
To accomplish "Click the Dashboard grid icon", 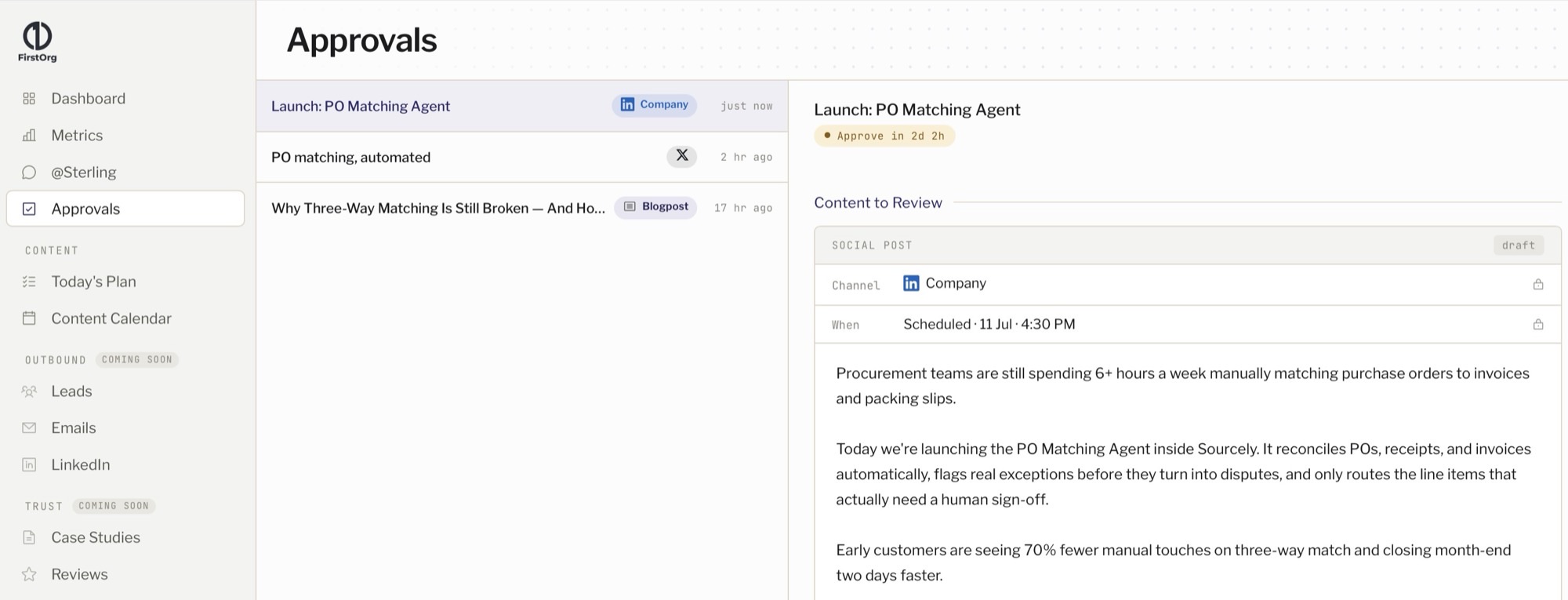I will click(x=29, y=99).
